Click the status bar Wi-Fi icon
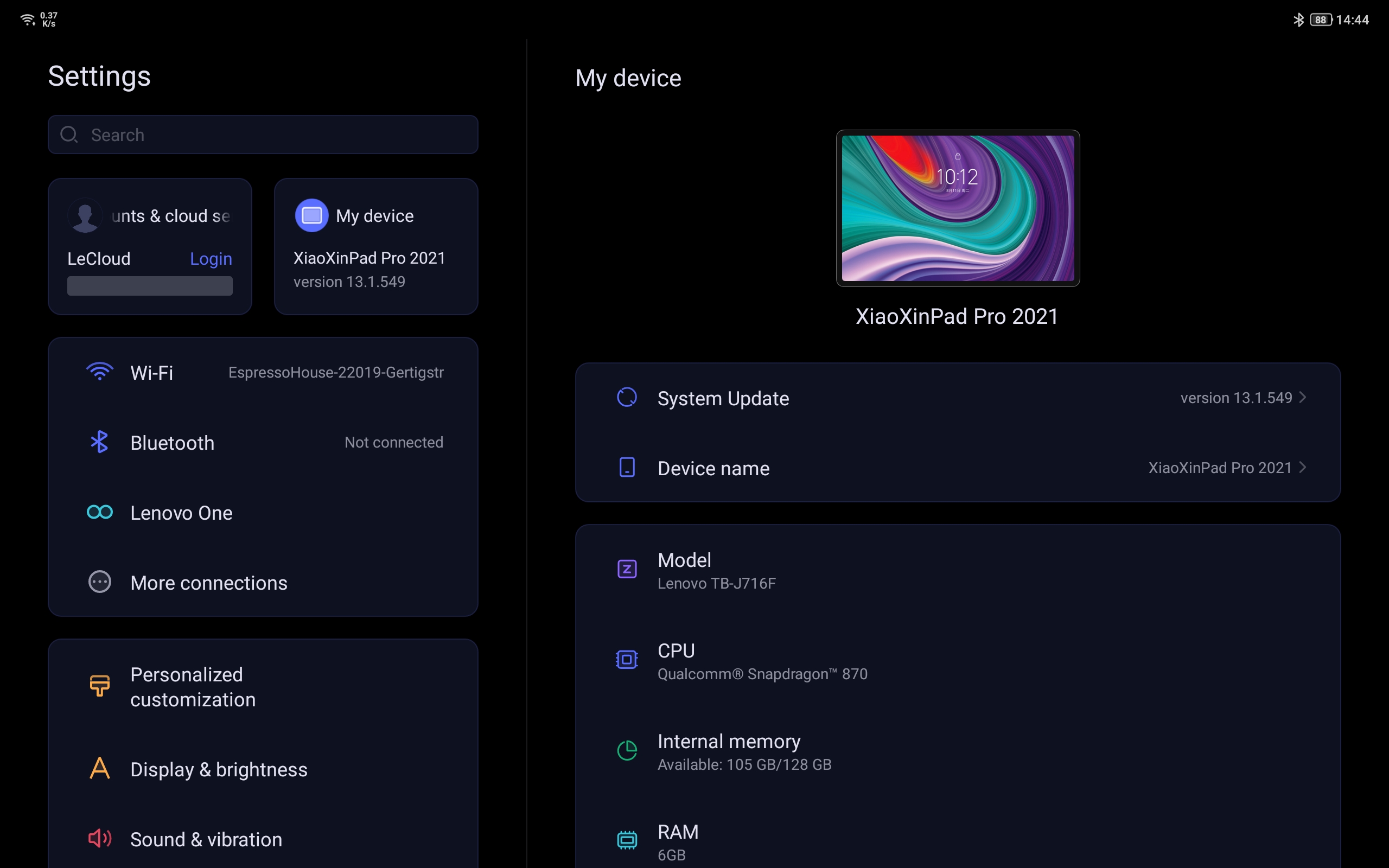 tap(28, 20)
